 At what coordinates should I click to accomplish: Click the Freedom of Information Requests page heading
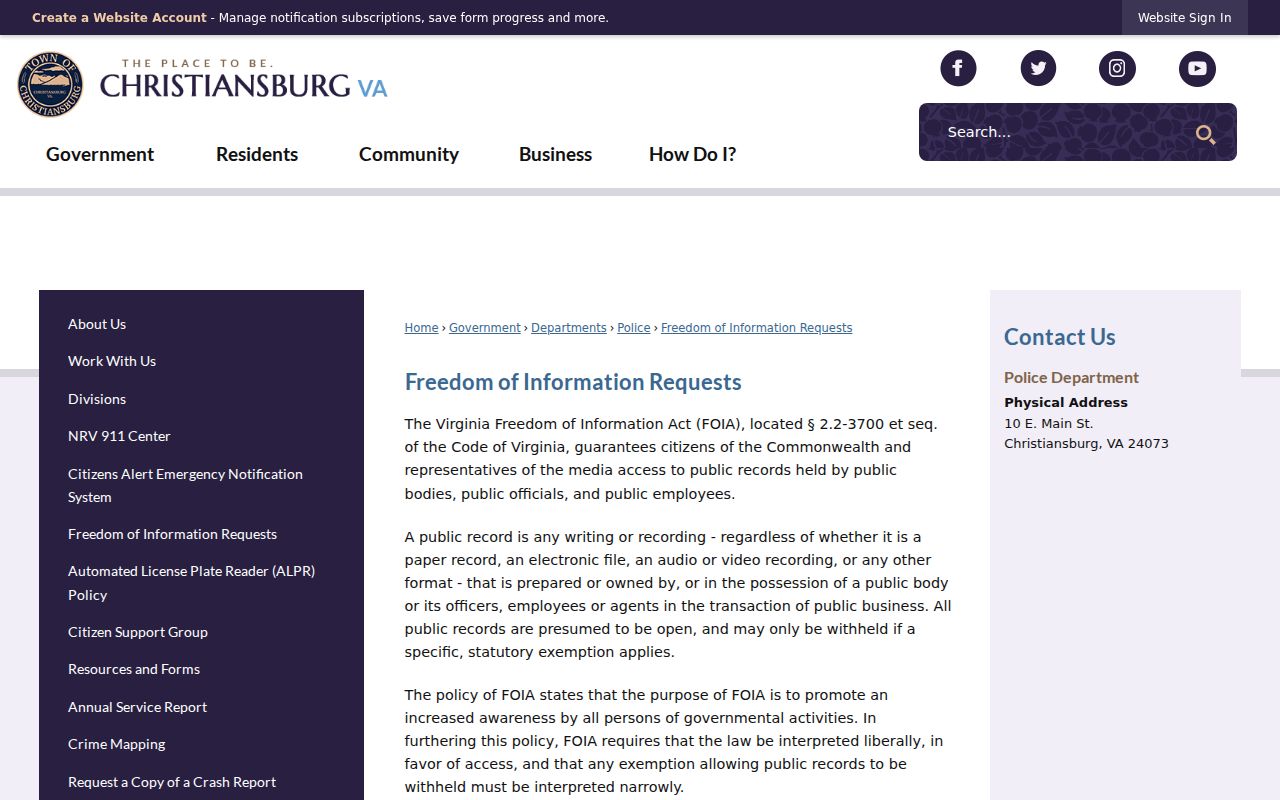pos(573,382)
